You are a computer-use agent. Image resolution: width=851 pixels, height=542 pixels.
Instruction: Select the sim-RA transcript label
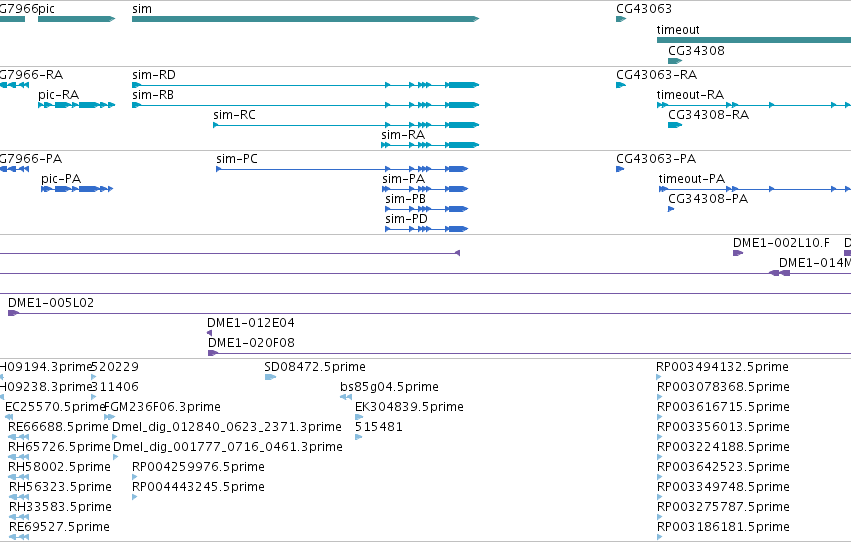(x=403, y=135)
